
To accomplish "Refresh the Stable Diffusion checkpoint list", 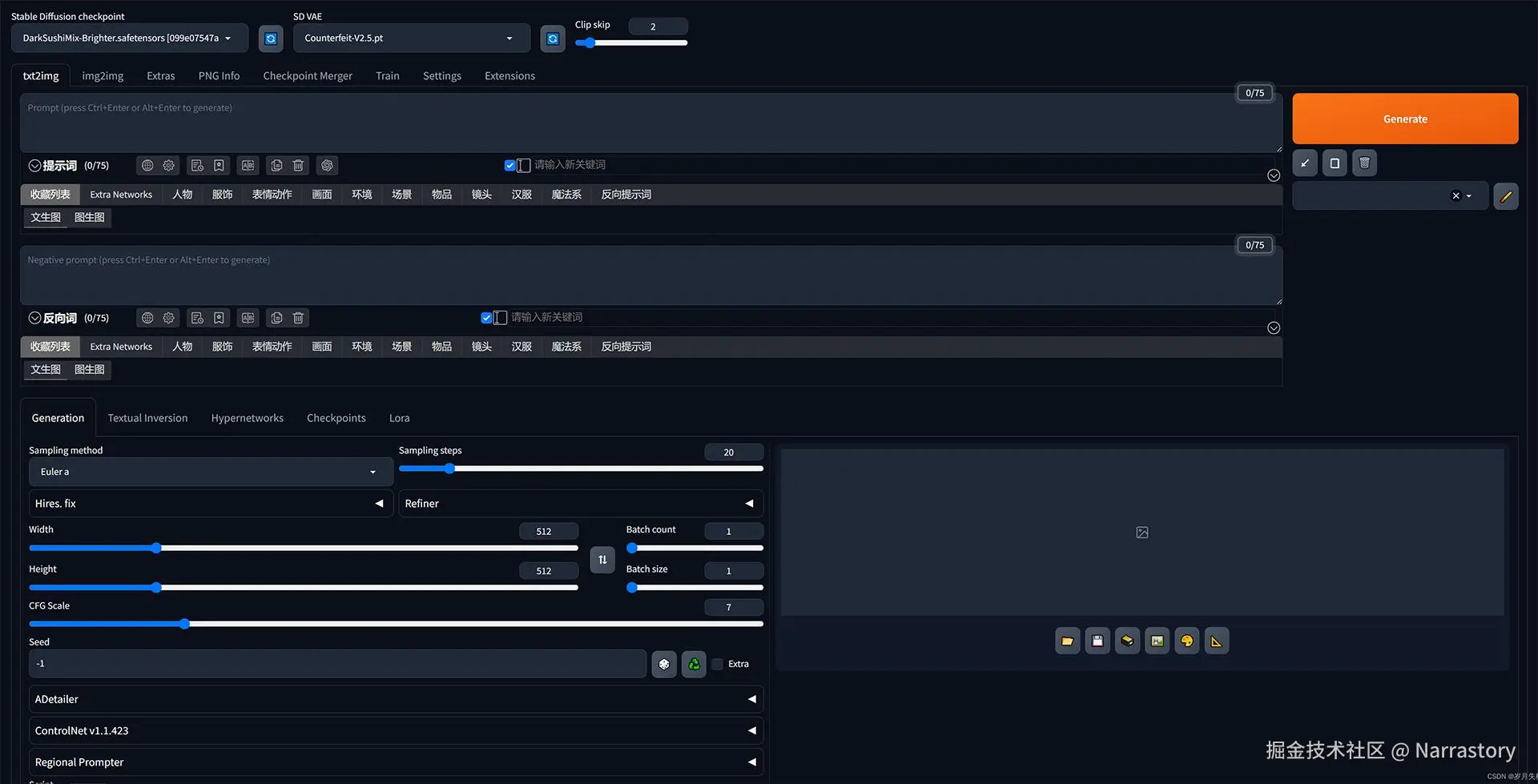I will click(271, 38).
